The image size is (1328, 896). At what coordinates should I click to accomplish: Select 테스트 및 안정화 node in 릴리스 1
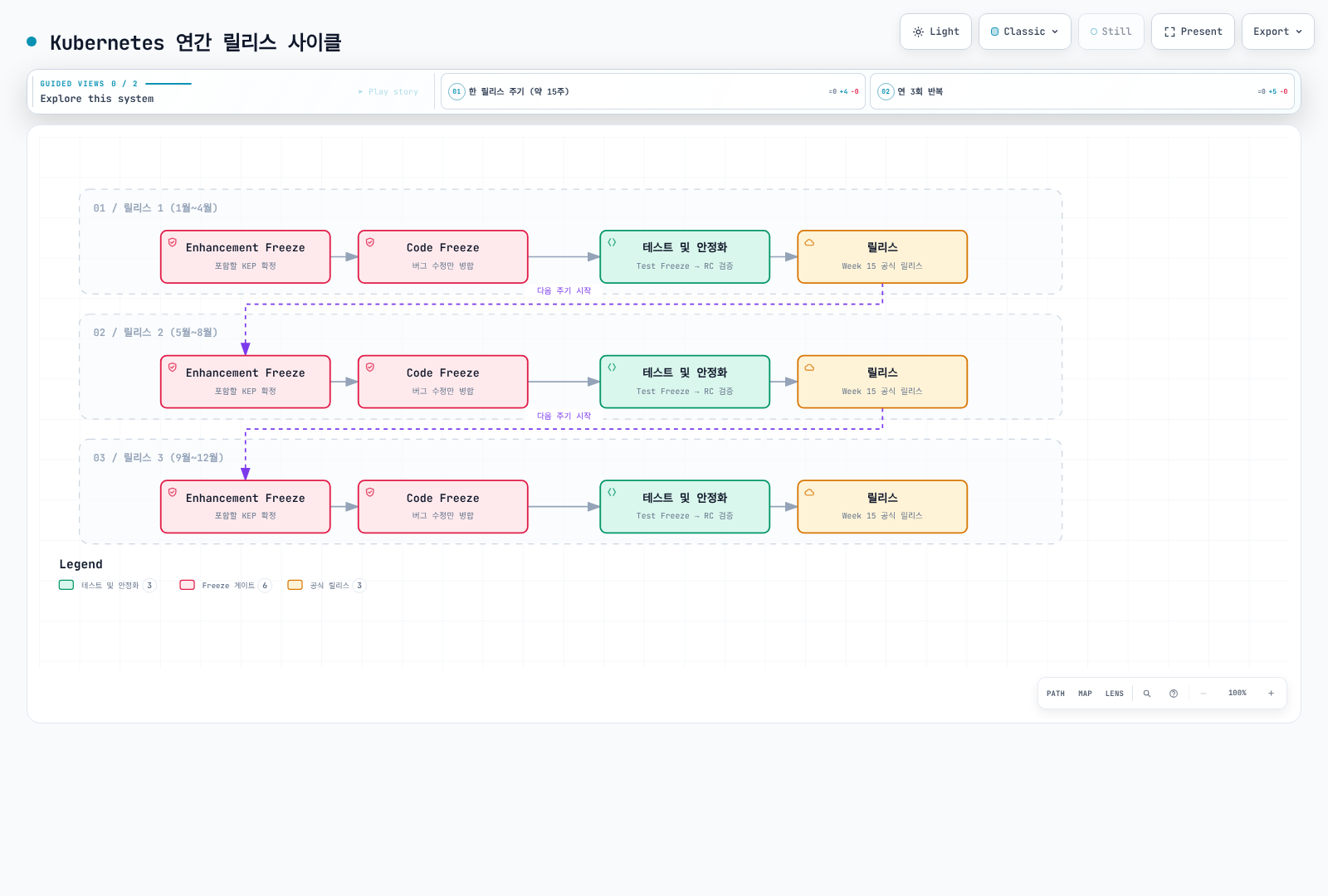[685, 257]
